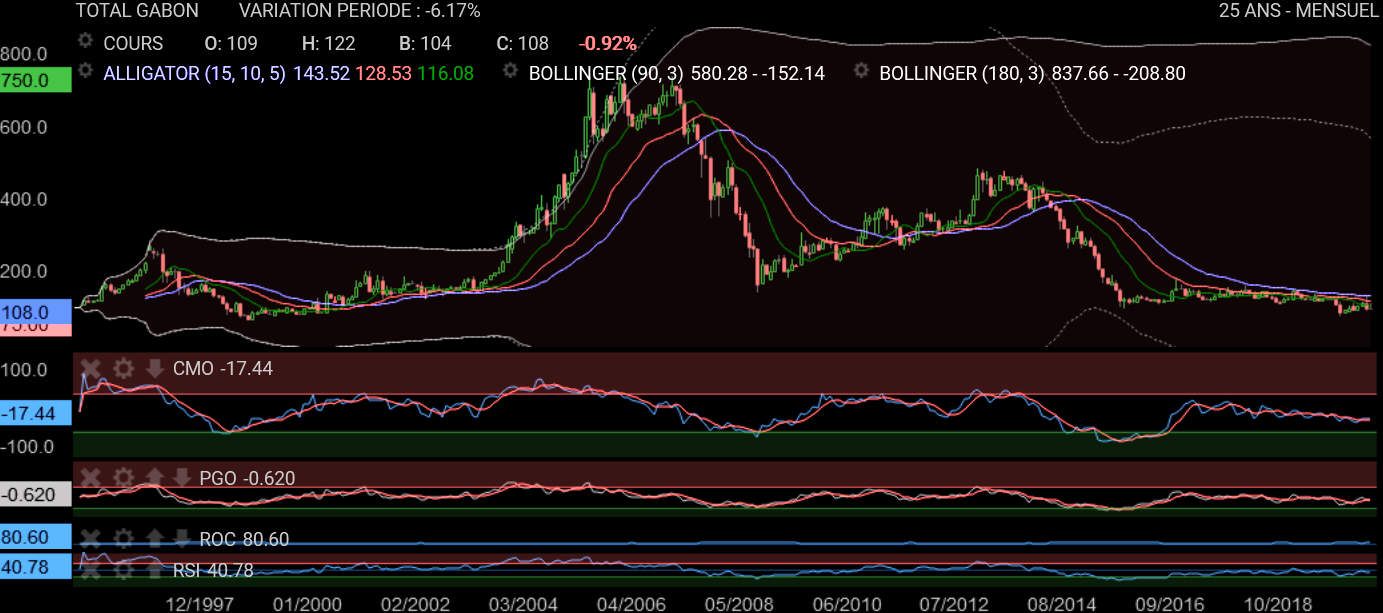Move the RSI panel up
This screenshot has height=613, width=1383.
tap(154, 570)
